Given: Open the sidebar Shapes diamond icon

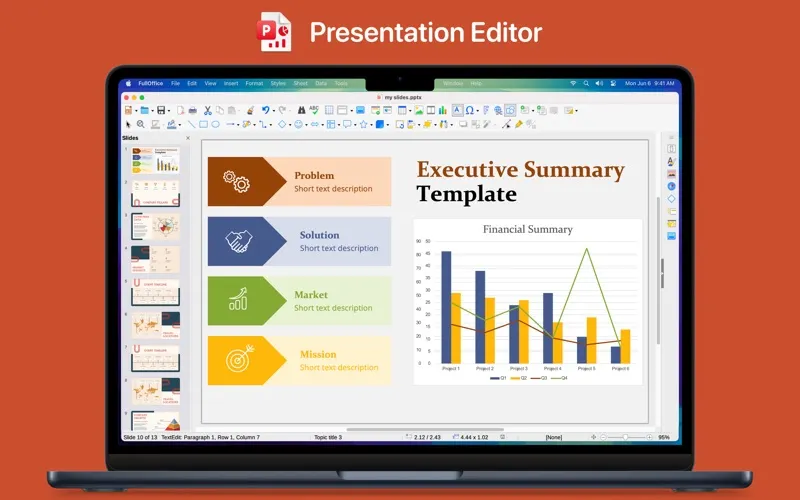Looking at the screenshot, I should tap(671, 198).
